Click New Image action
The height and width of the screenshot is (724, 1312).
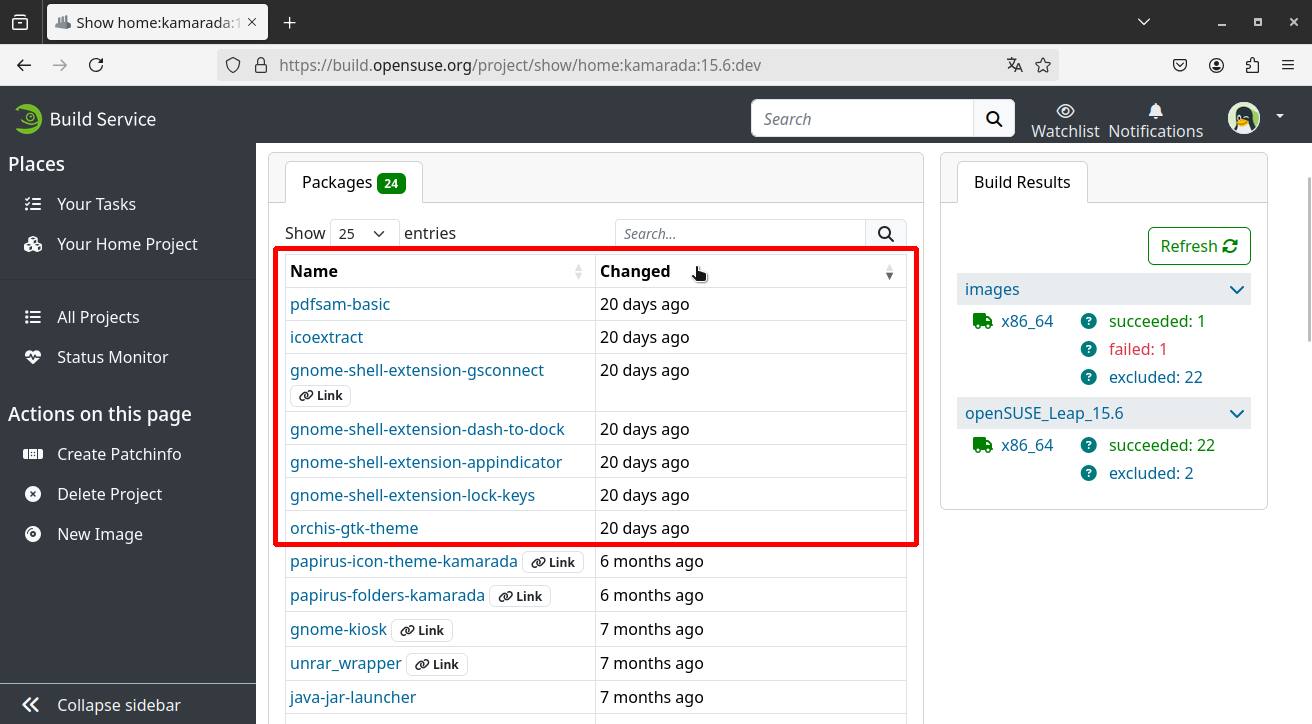point(99,534)
